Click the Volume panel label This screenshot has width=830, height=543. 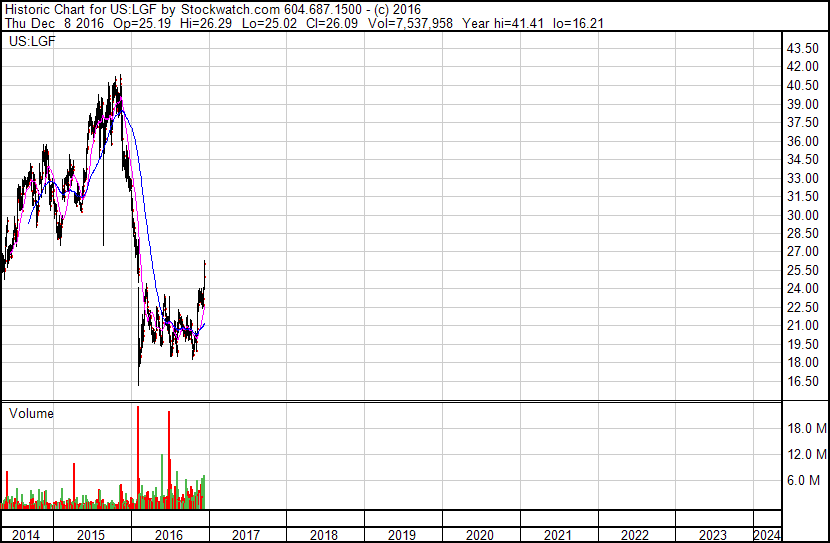click(x=31, y=413)
